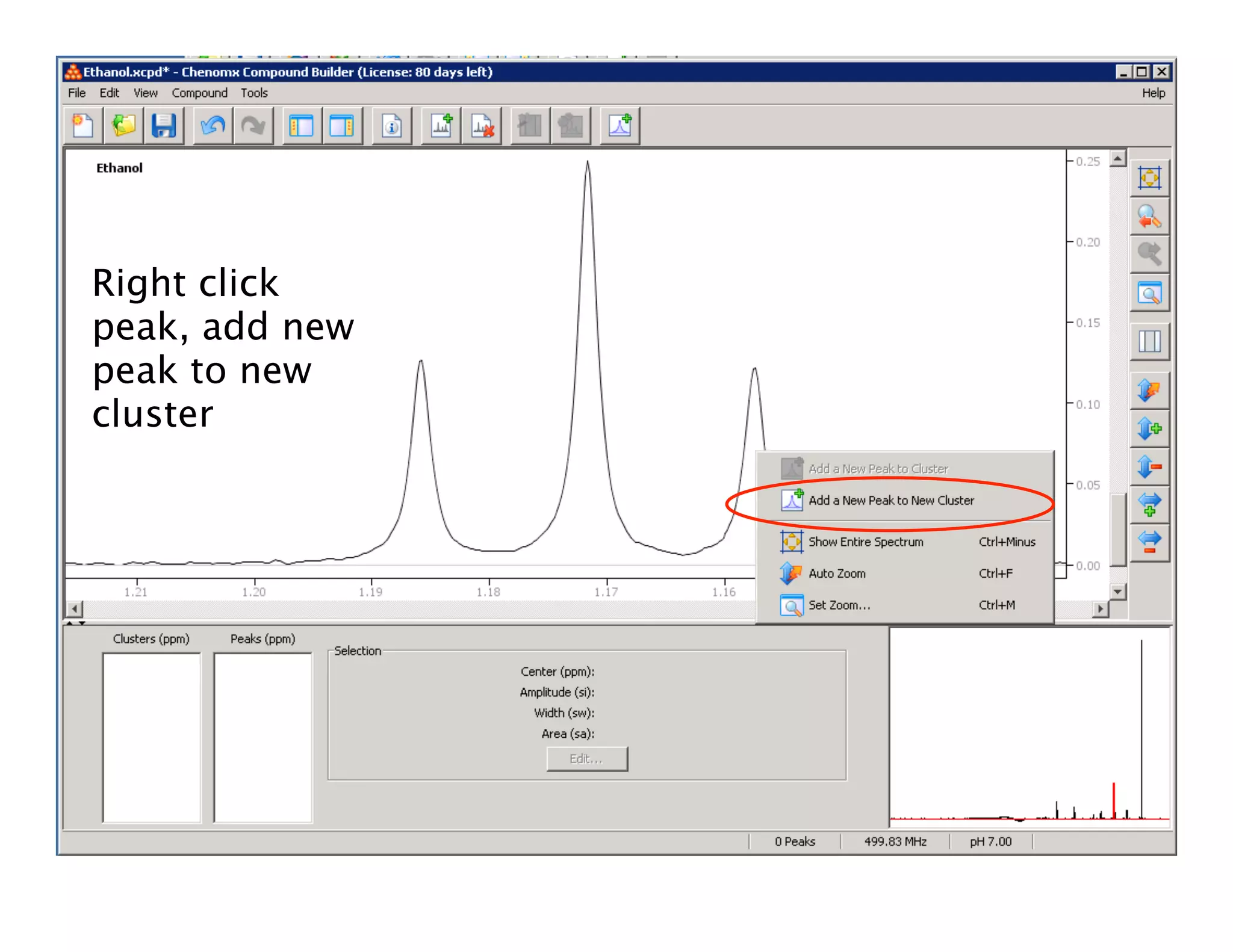Open the Tools menu
Image resolution: width=1233 pixels, height=952 pixels.
(x=254, y=93)
